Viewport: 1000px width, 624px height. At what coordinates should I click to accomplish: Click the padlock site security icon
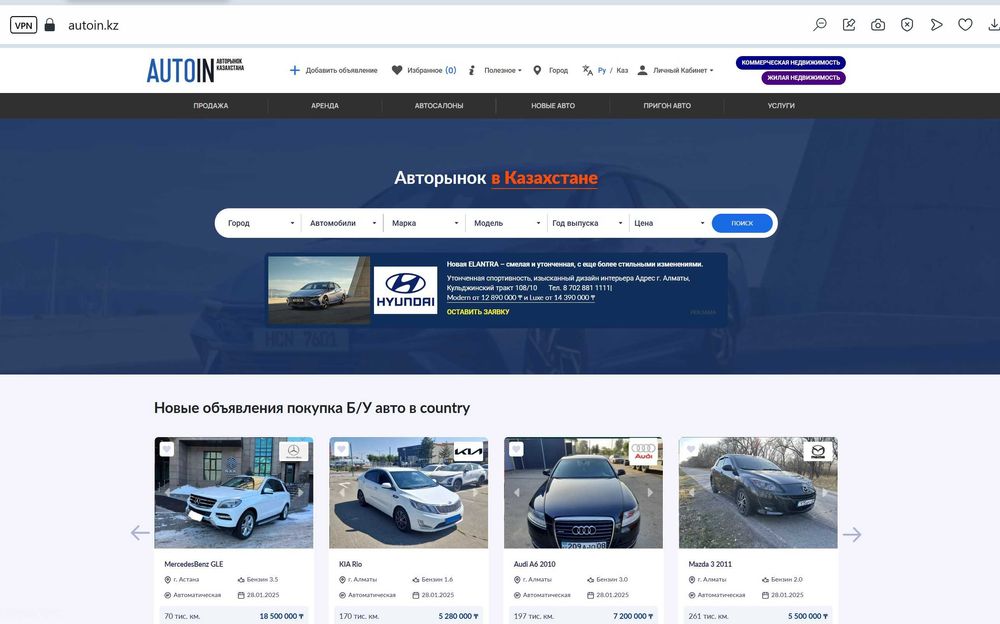[50, 25]
